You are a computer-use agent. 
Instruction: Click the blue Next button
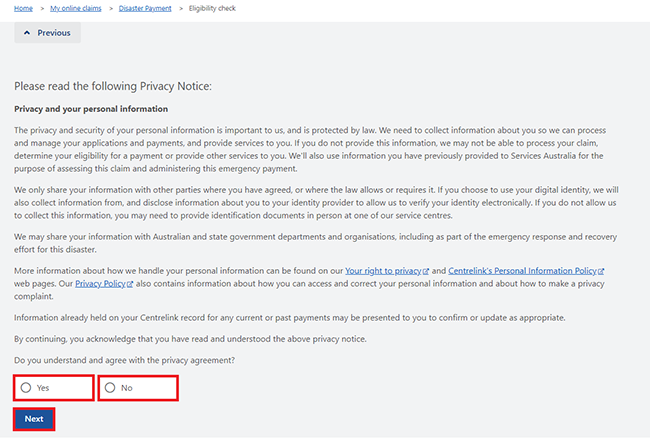pyautogui.click(x=34, y=419)
